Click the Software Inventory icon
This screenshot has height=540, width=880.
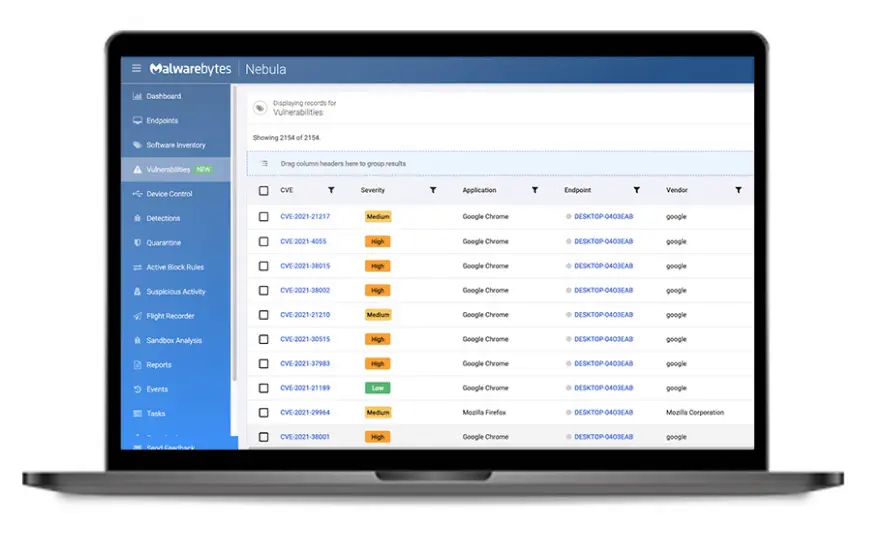pyautogui.click(x=137, y=145)
